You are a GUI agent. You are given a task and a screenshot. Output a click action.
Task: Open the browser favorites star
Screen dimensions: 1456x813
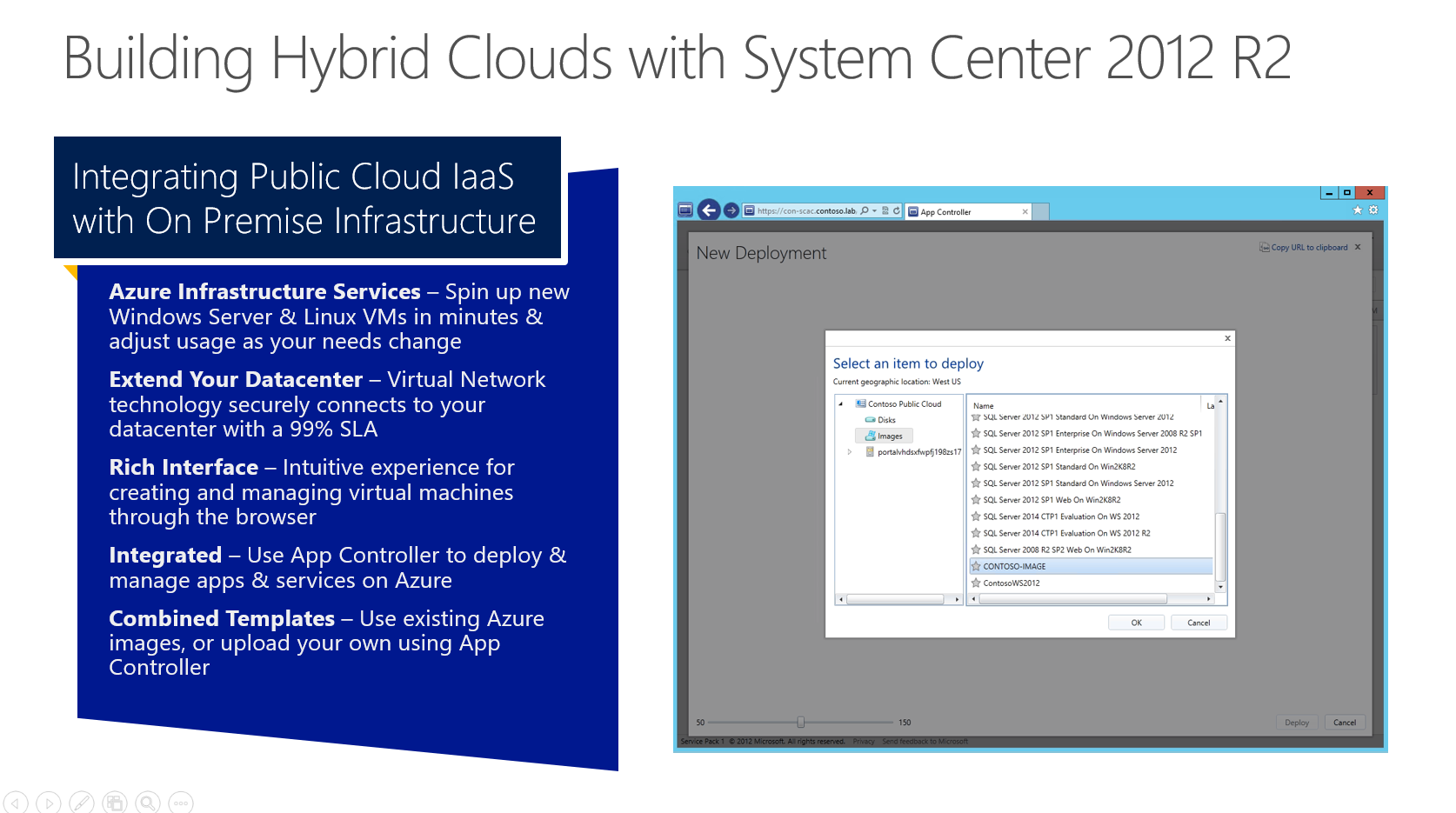(x=1358, y=210)
